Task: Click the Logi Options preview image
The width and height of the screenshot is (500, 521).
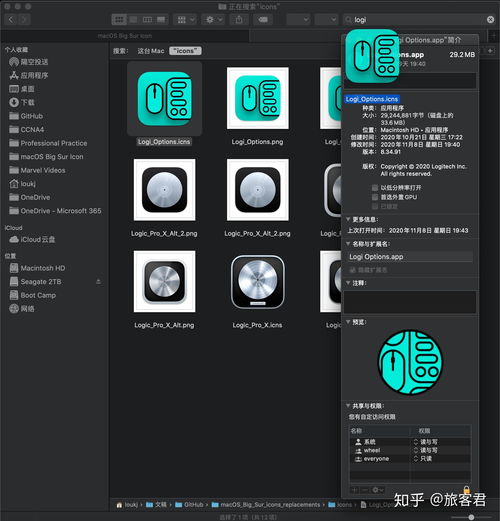Action: click(x=410, y=362)
